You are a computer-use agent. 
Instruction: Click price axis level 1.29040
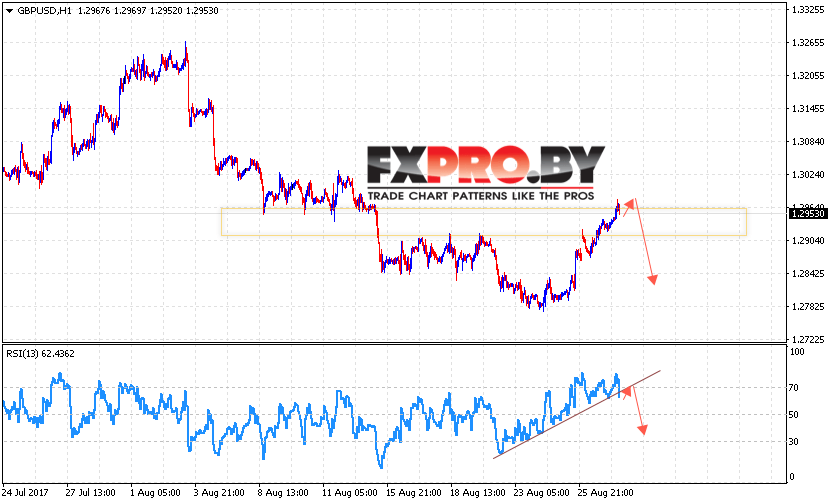(808, 241)
